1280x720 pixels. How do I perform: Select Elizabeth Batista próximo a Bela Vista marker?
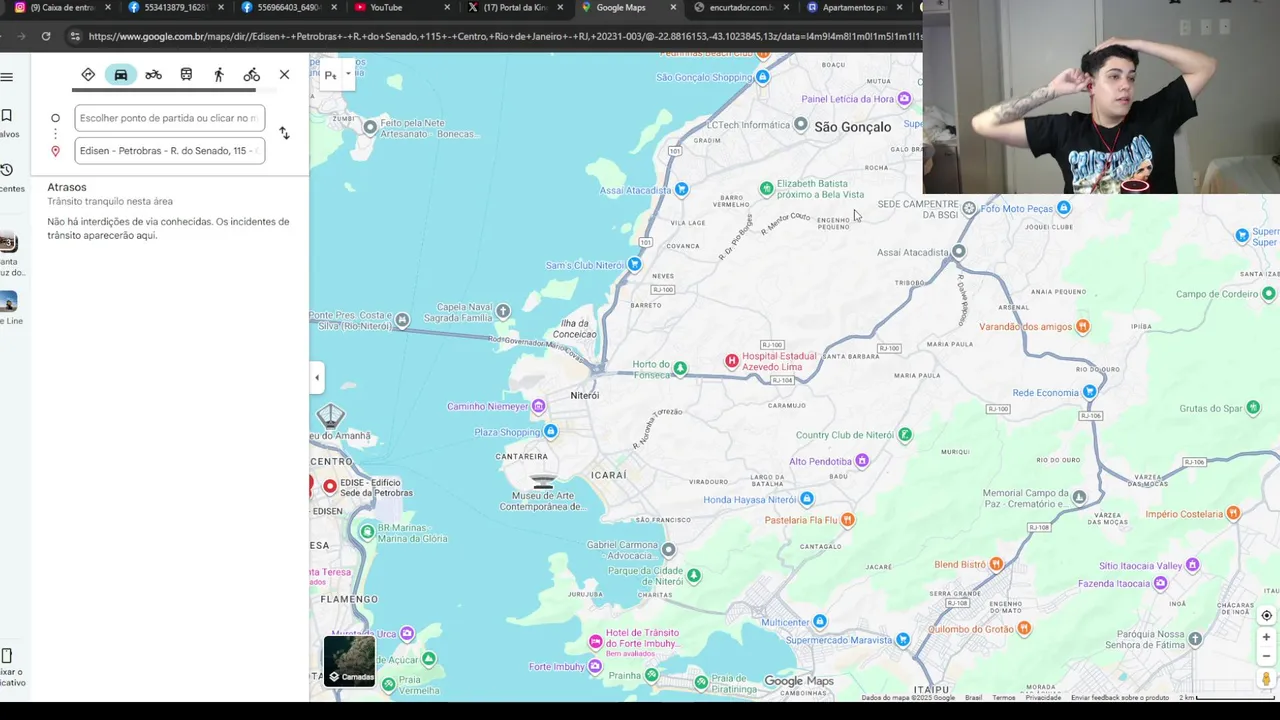(x=766, y=188)
